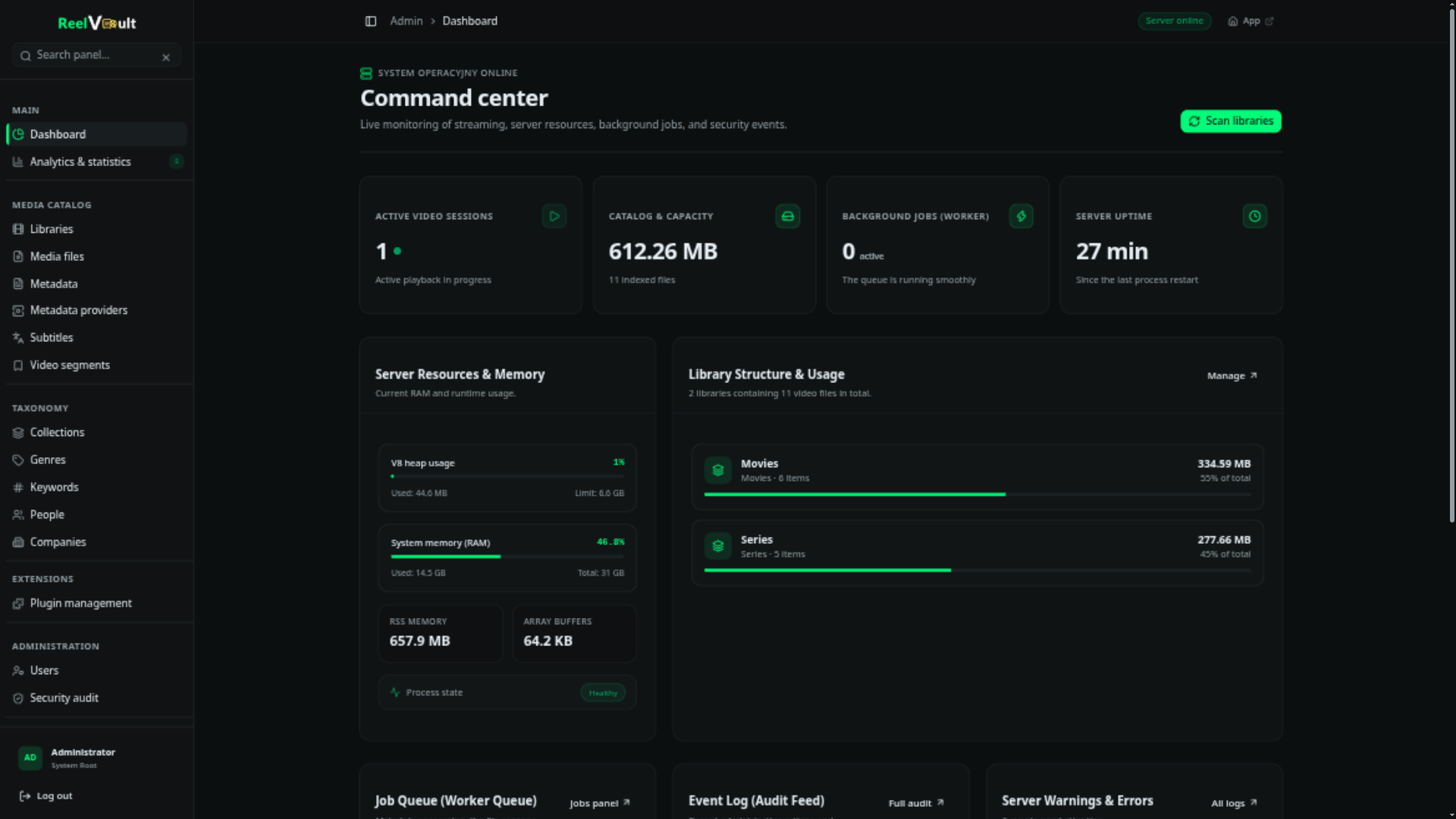Click the Security audit shield icon
Screen dimensions: 1456x819
pos(18,698)
